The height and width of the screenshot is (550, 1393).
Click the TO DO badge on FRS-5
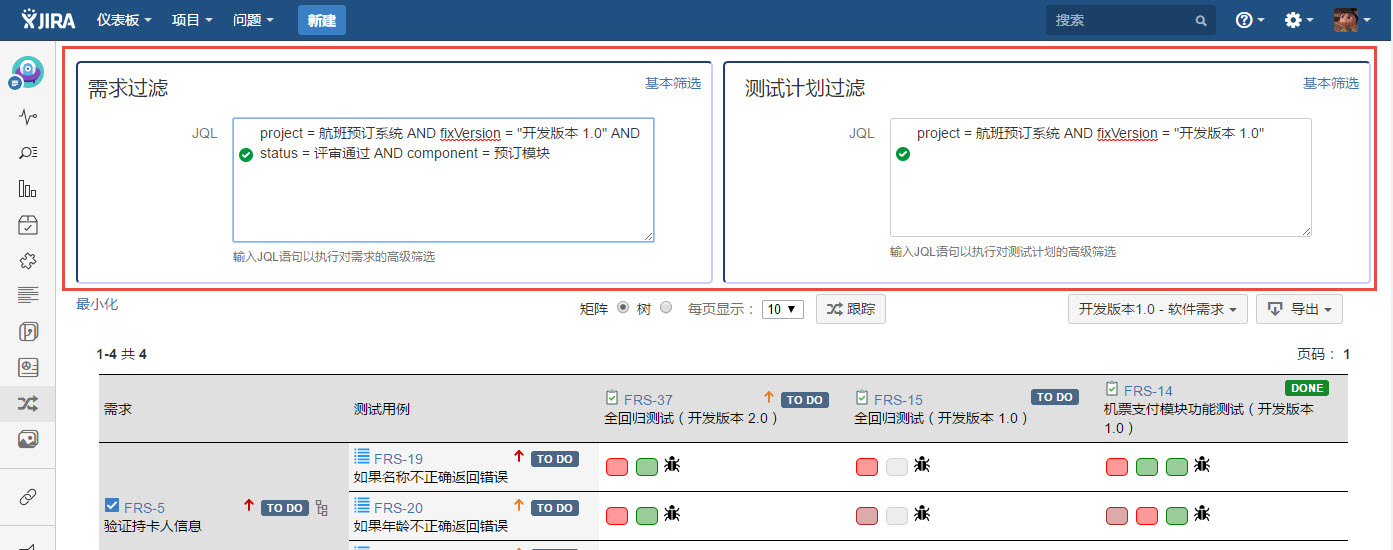pyautogui.click(x=285, y=508)
